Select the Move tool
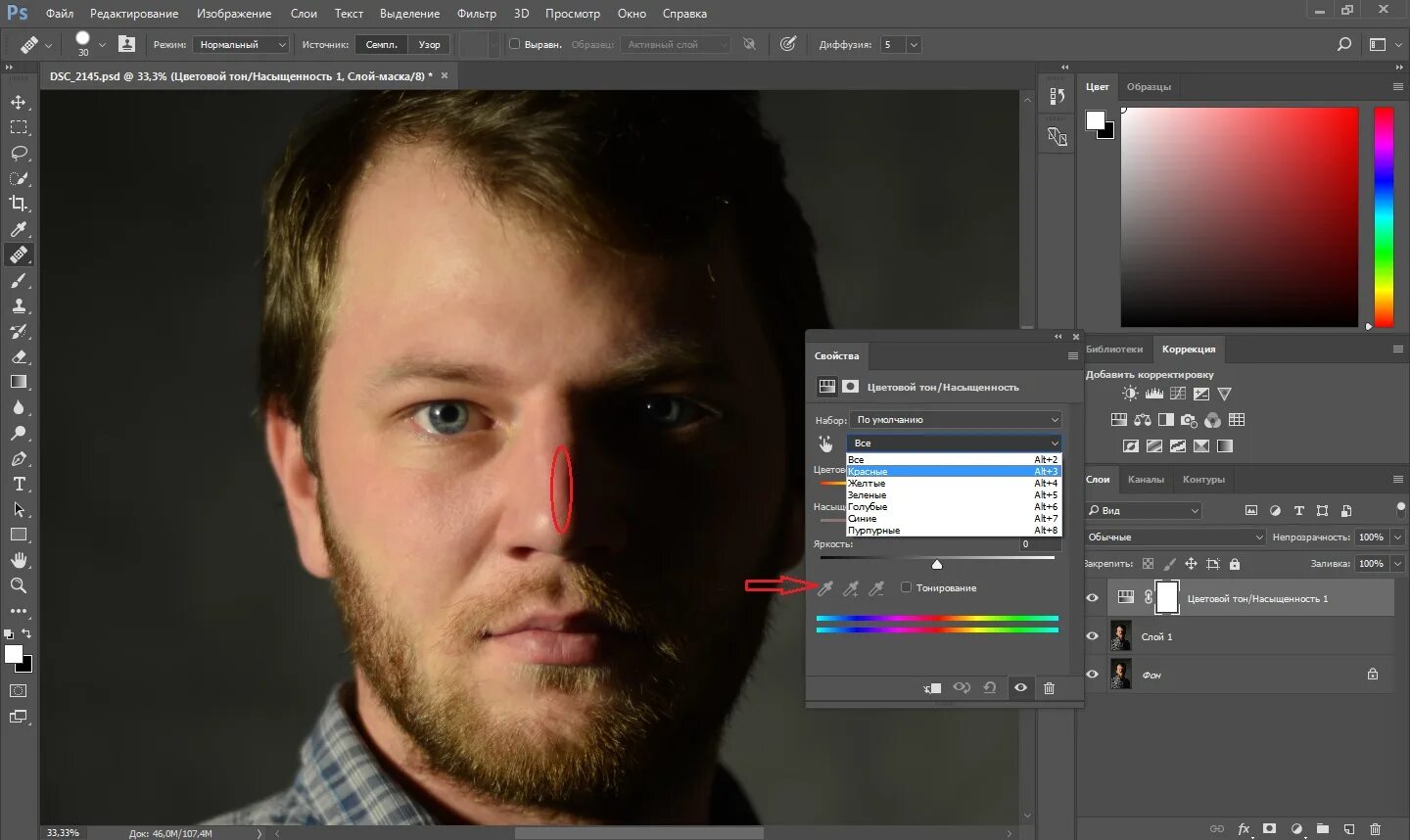This screenshot has width=1410, height=840. 19,102
